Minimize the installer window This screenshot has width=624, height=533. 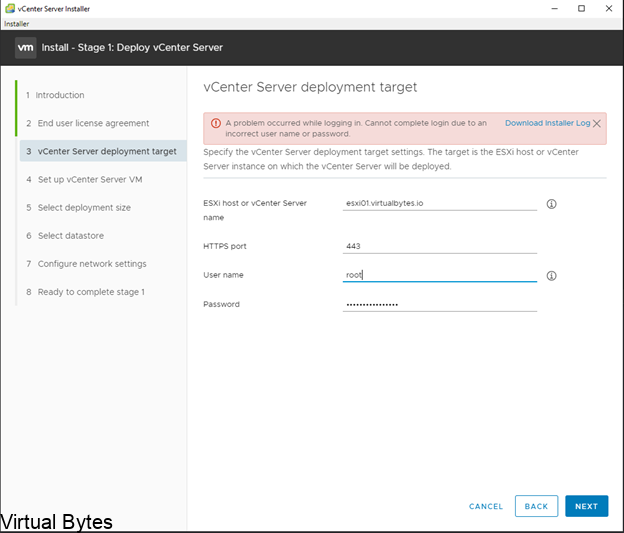tap(554, 8)
